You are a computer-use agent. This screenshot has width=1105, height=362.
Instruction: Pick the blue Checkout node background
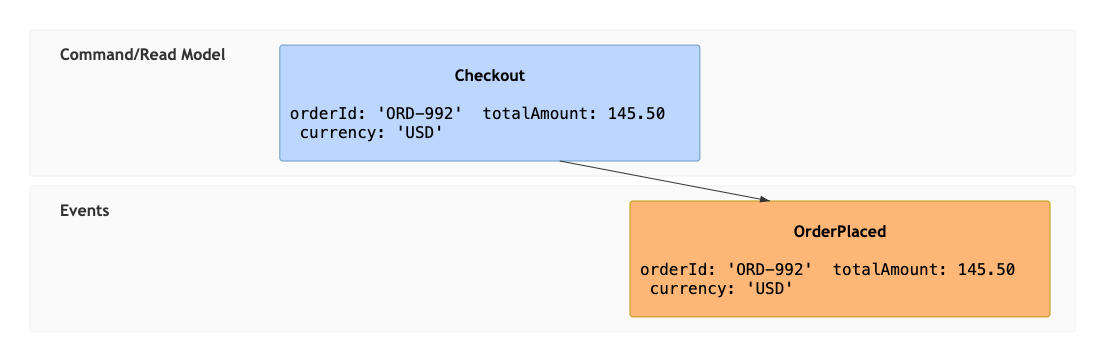(490, 103)
